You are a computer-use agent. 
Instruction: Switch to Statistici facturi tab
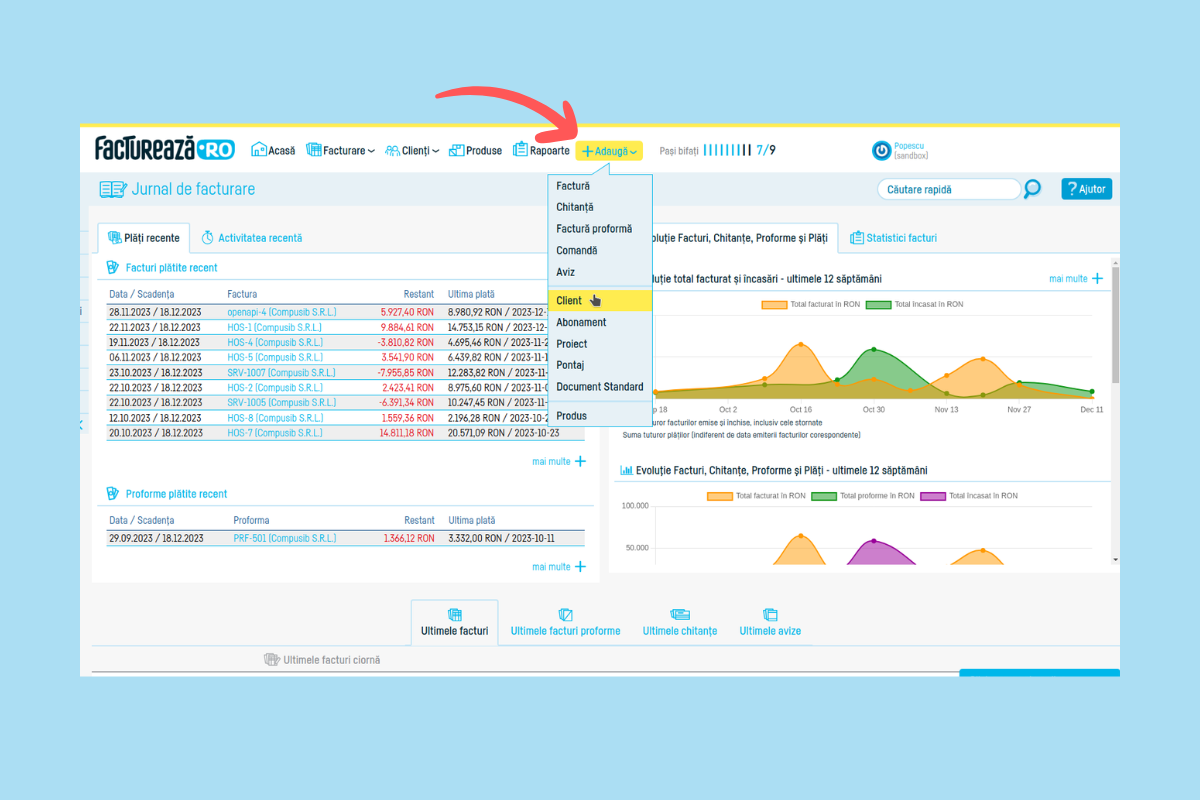coord(893,238)
